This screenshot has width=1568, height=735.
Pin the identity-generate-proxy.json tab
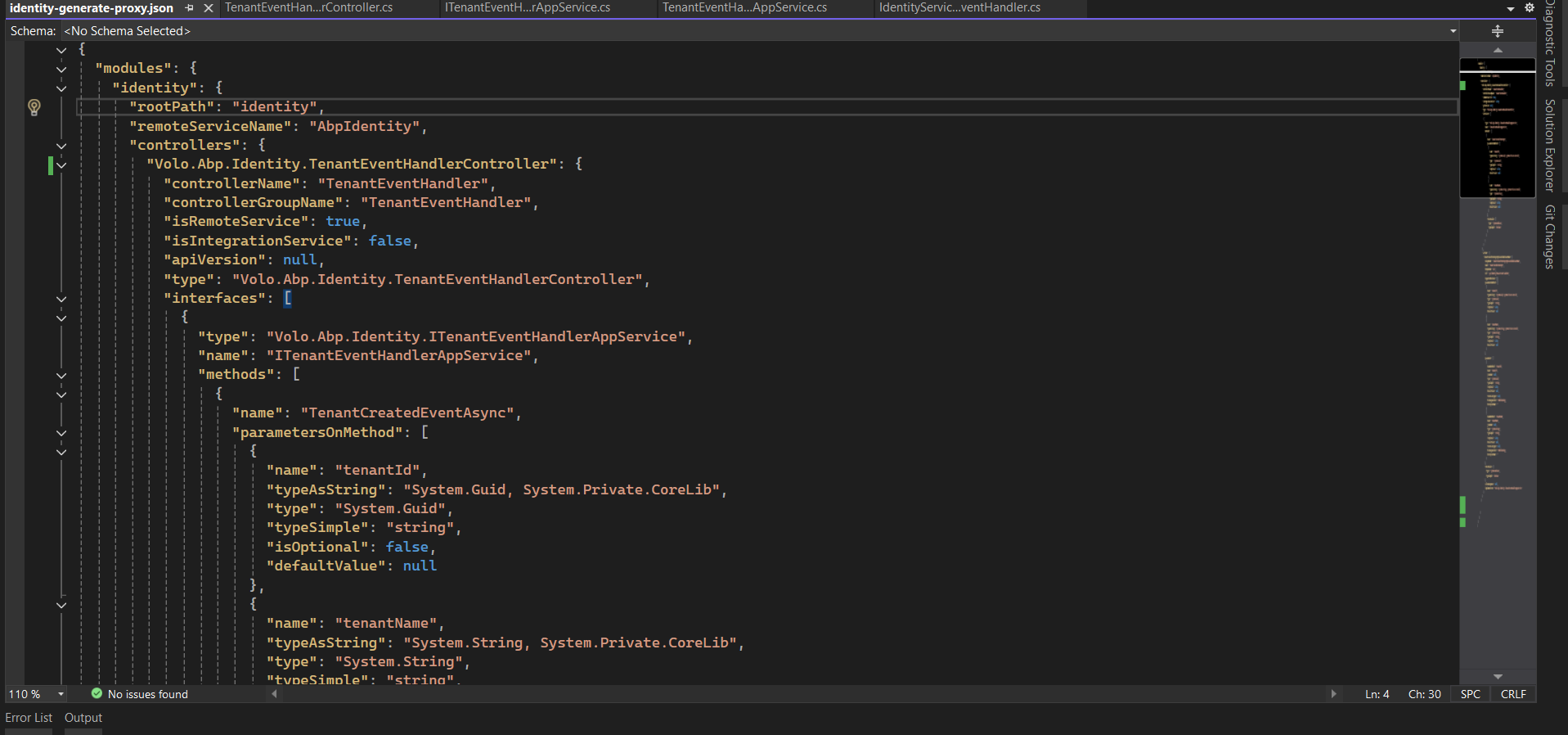point(190,8)
